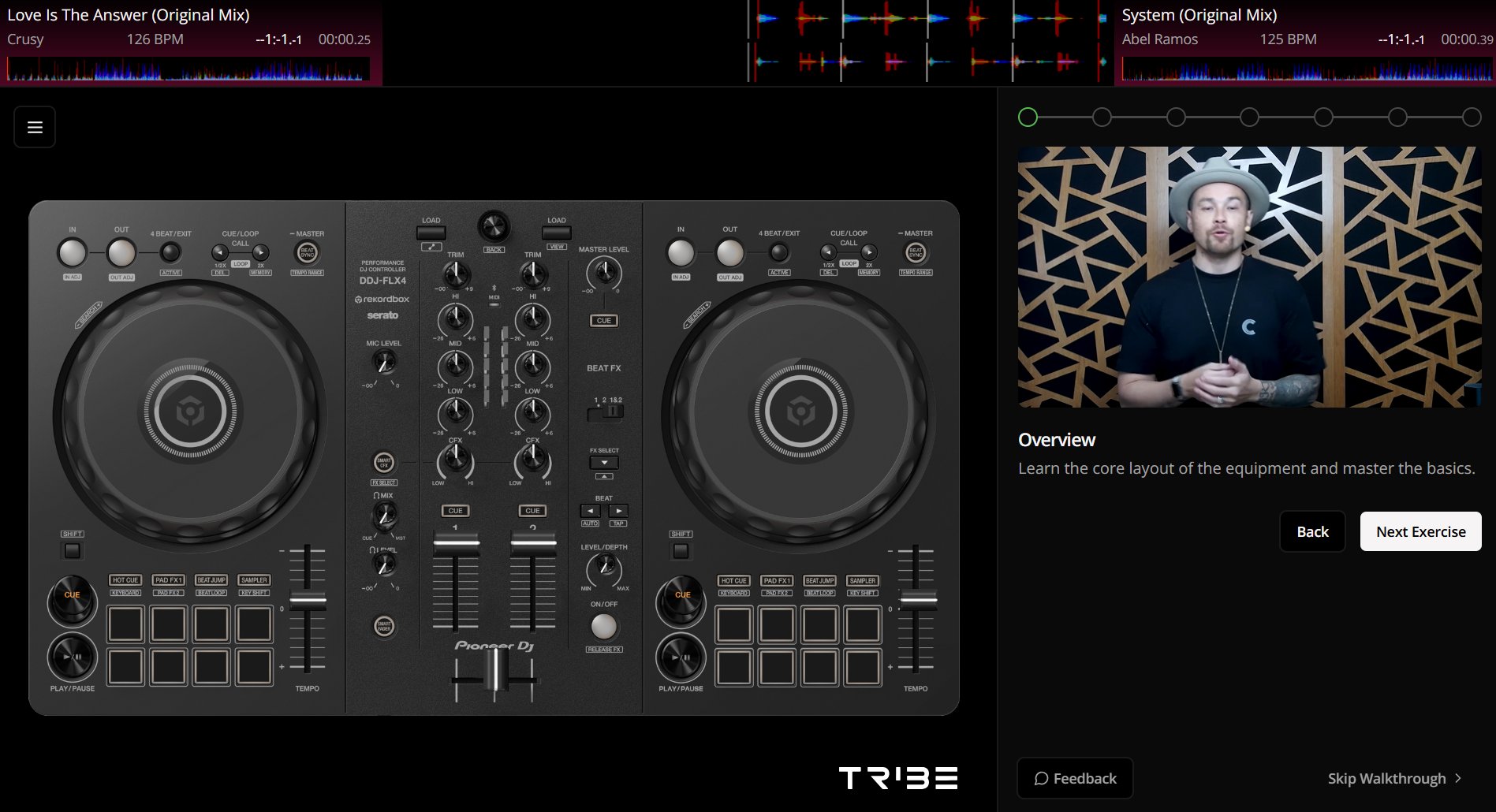1496x812 pixels.
Task: Click channel 2 CFX filter knob
Action: point(532,459)
